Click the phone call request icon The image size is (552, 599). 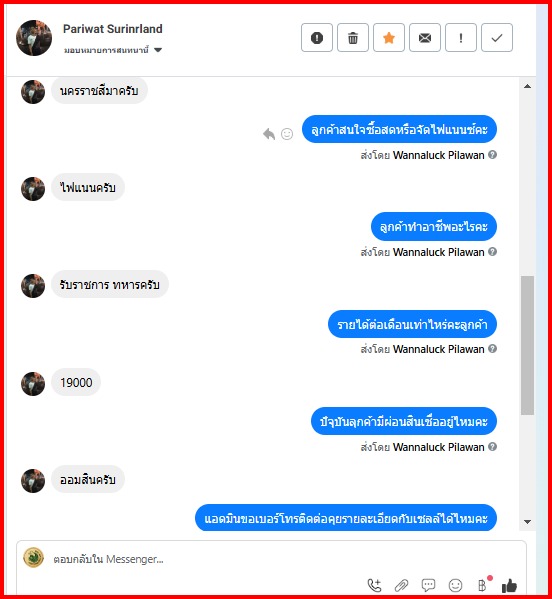pos(374,585)
